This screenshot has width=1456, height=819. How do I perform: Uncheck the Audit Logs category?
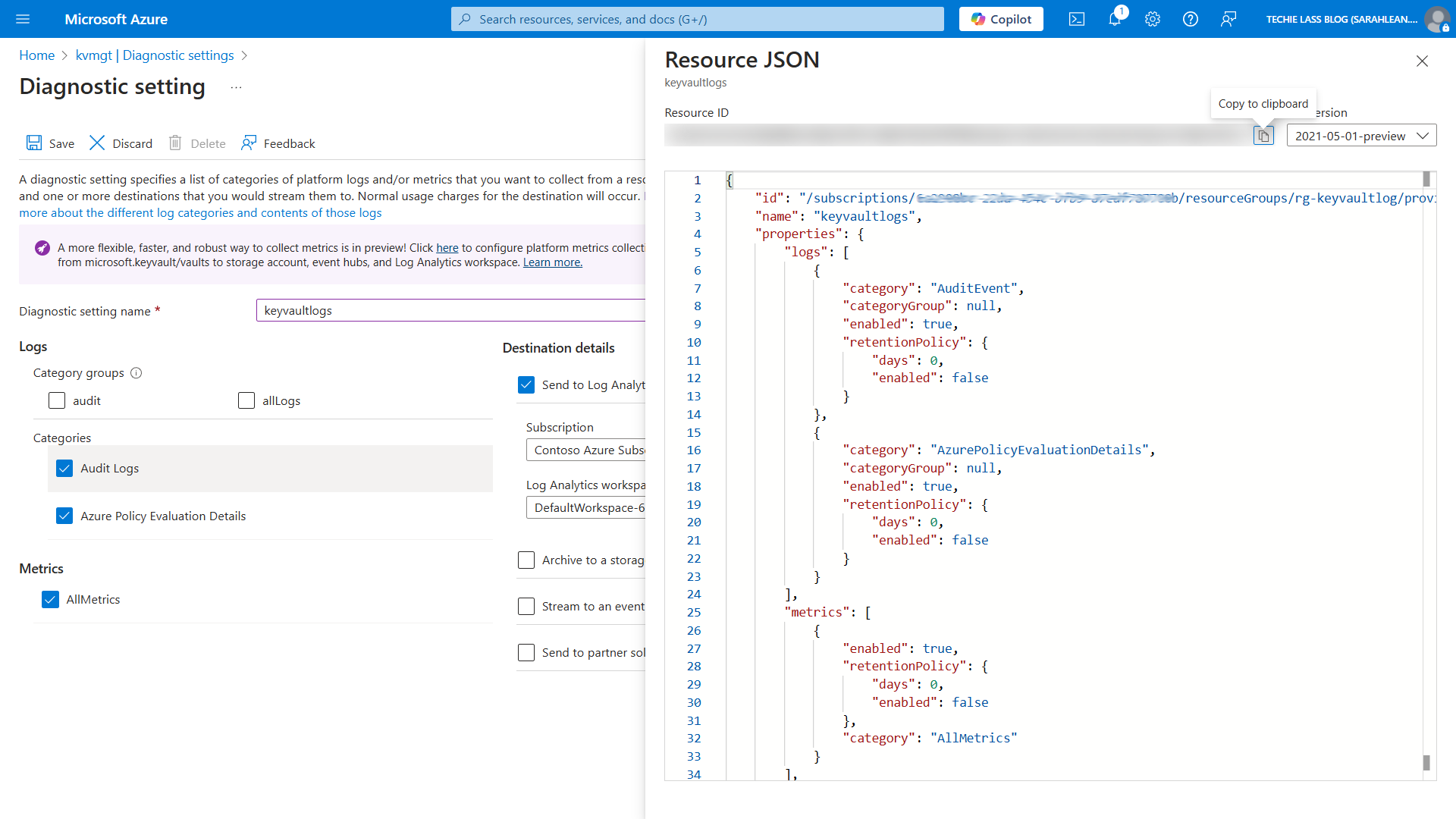pos(64,468)
